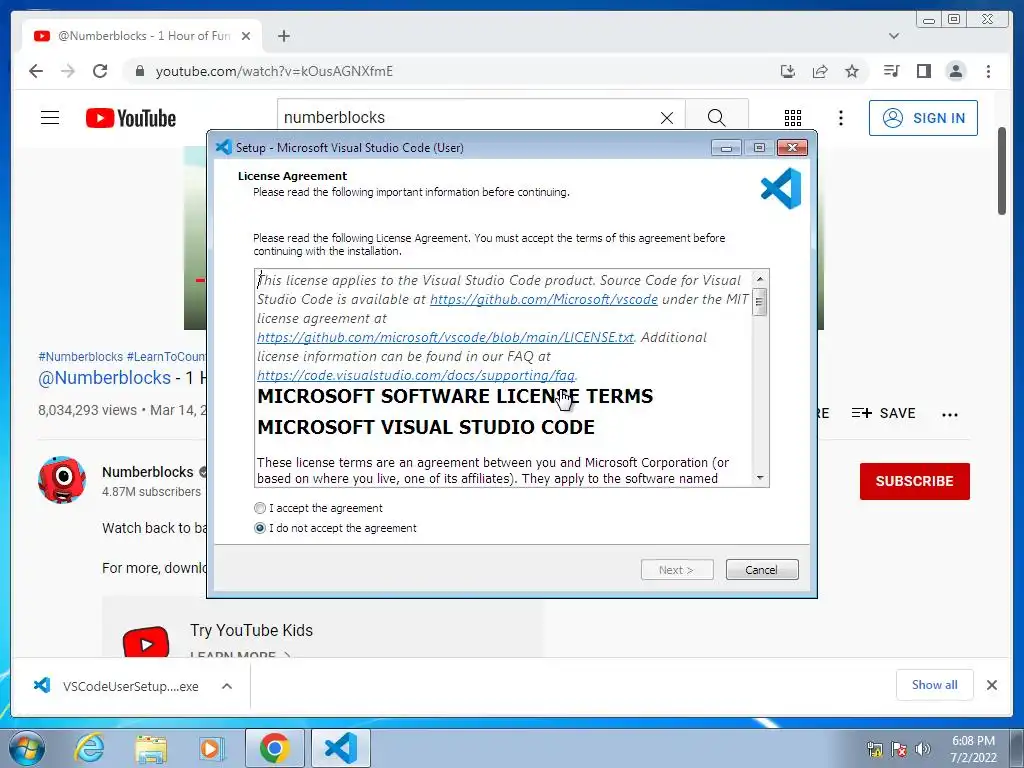Close the Numberblocks YouTube tab
The height and width of the screenshot is (768, 1024).
246,36
